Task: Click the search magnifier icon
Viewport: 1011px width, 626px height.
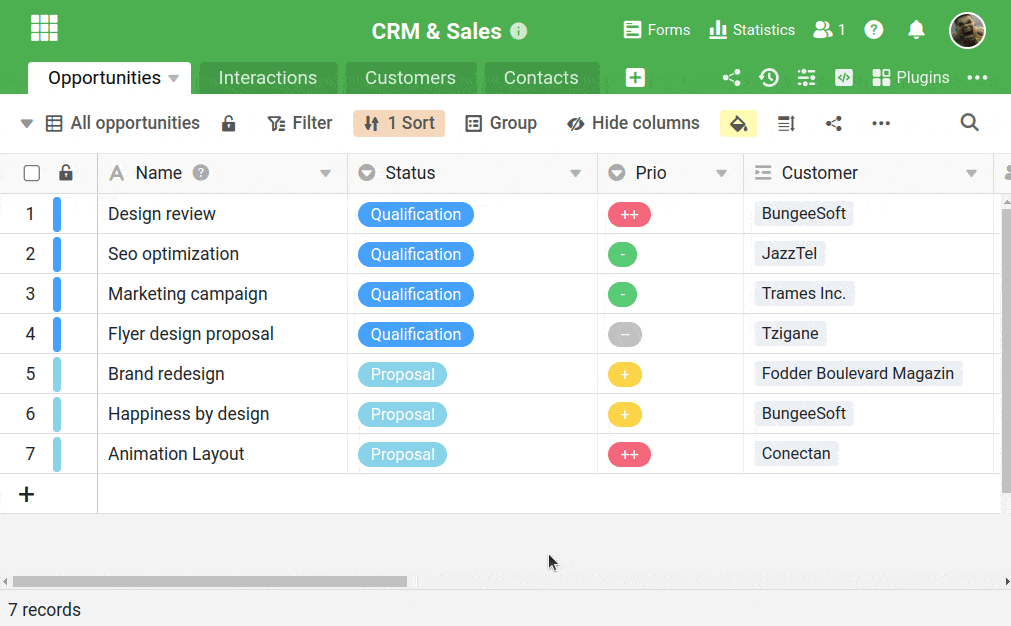Action: click(x=969, y=122)
